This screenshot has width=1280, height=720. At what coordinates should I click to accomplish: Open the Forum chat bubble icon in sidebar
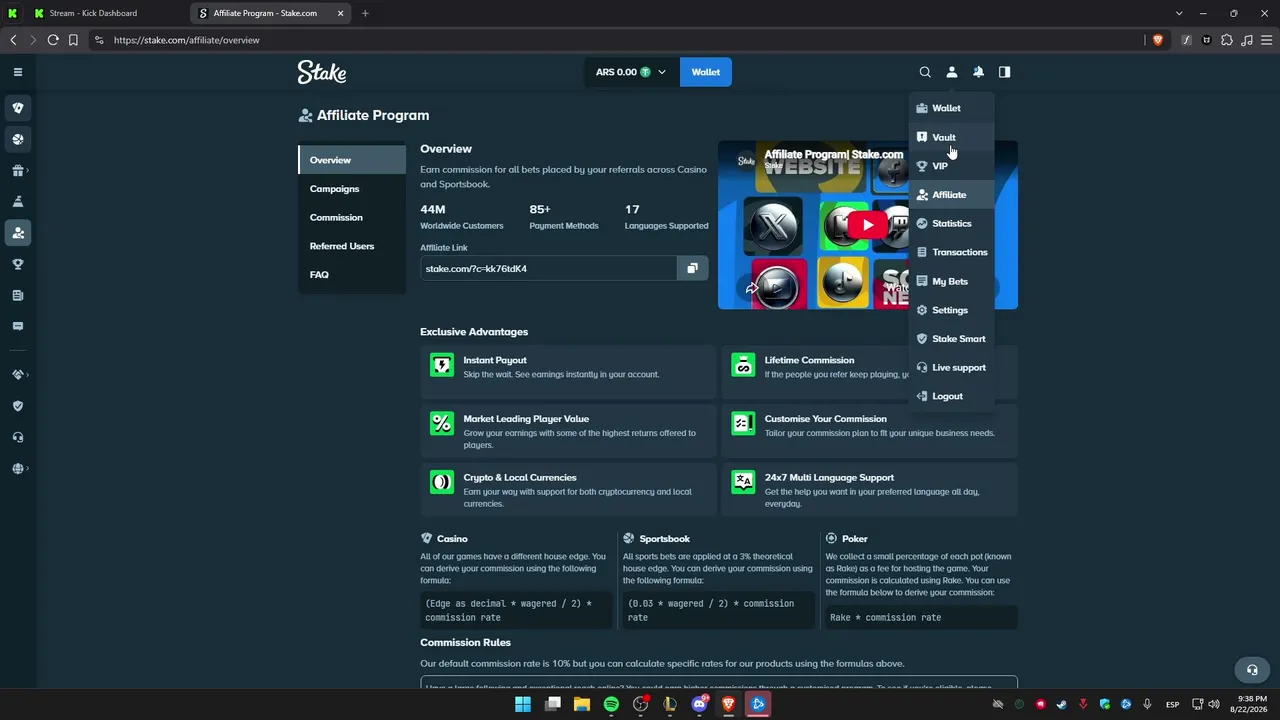(x=17, y=326)
